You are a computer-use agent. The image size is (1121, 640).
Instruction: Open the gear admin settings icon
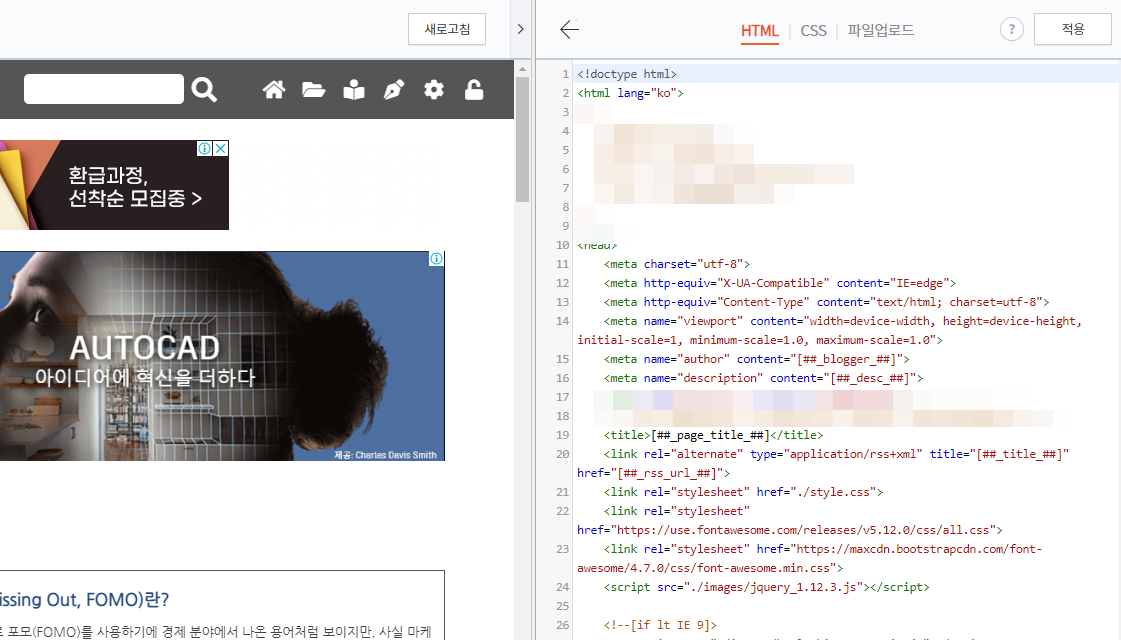[434, 89]
